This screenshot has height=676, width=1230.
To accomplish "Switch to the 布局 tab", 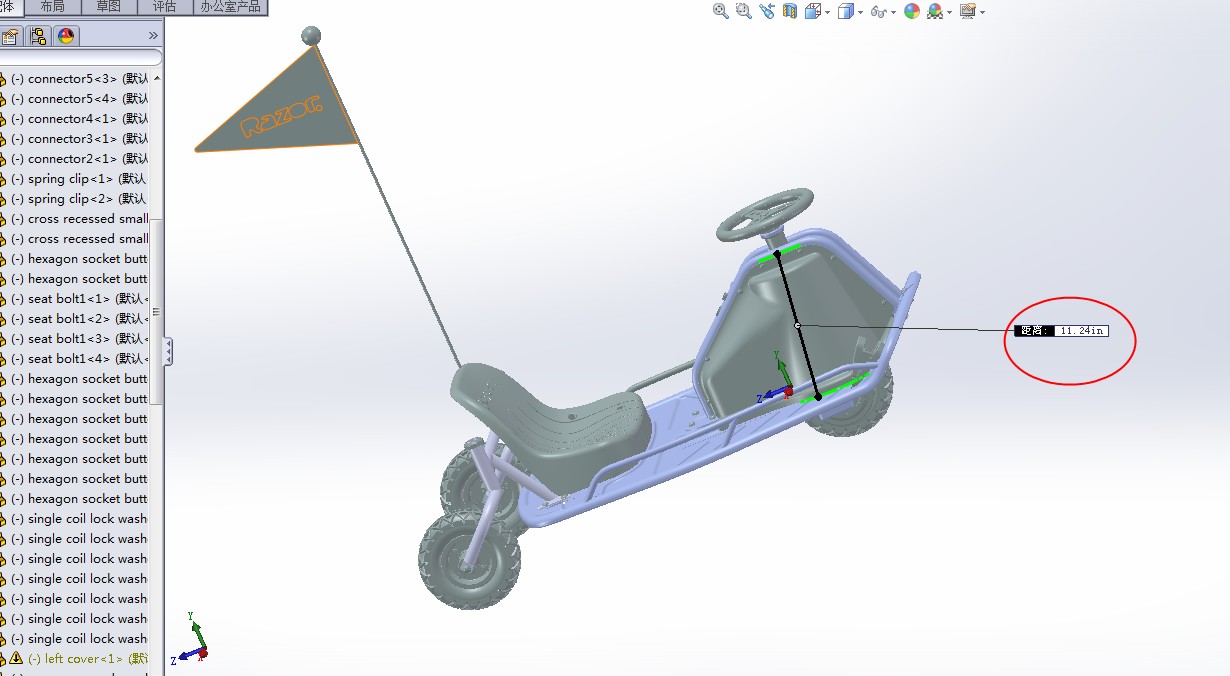I will click(52, 6).
